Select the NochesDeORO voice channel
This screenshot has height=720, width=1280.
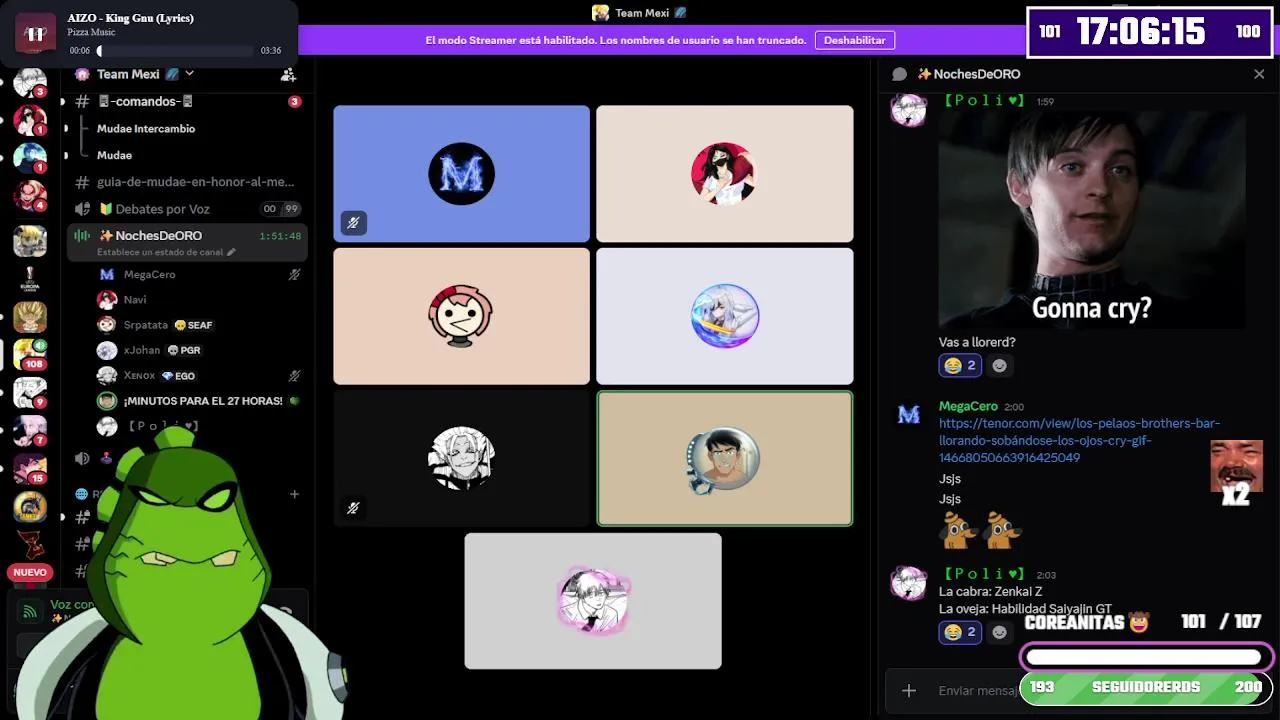pyautogui.click(x=188, y=236)
